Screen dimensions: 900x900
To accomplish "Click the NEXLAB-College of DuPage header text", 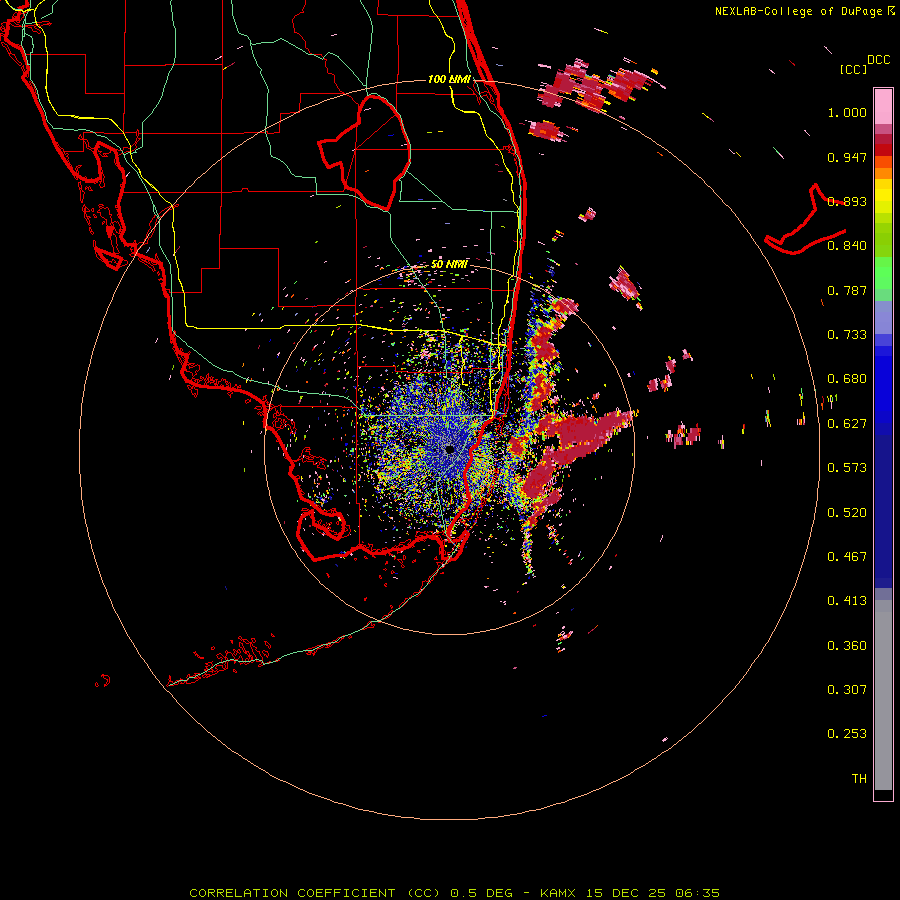I will click(798, 11).
